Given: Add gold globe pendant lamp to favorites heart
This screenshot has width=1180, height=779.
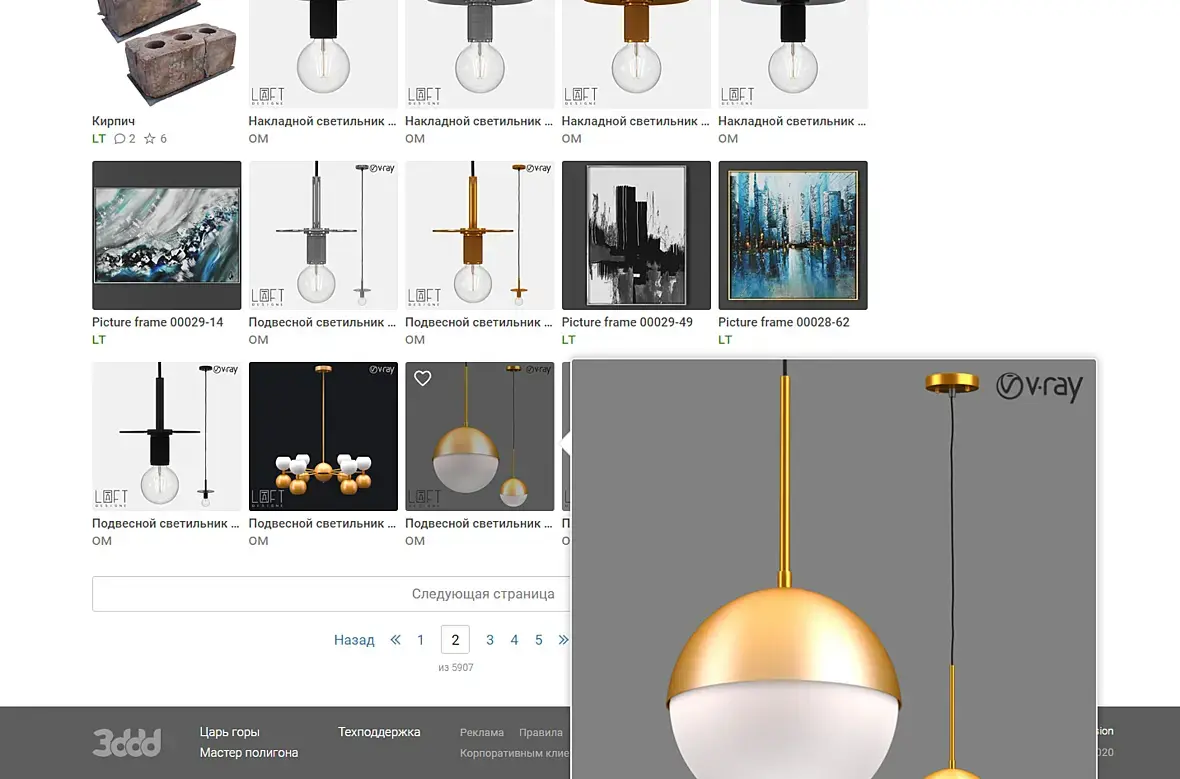Looking at the screenshot, I should [x=423, y=379].
